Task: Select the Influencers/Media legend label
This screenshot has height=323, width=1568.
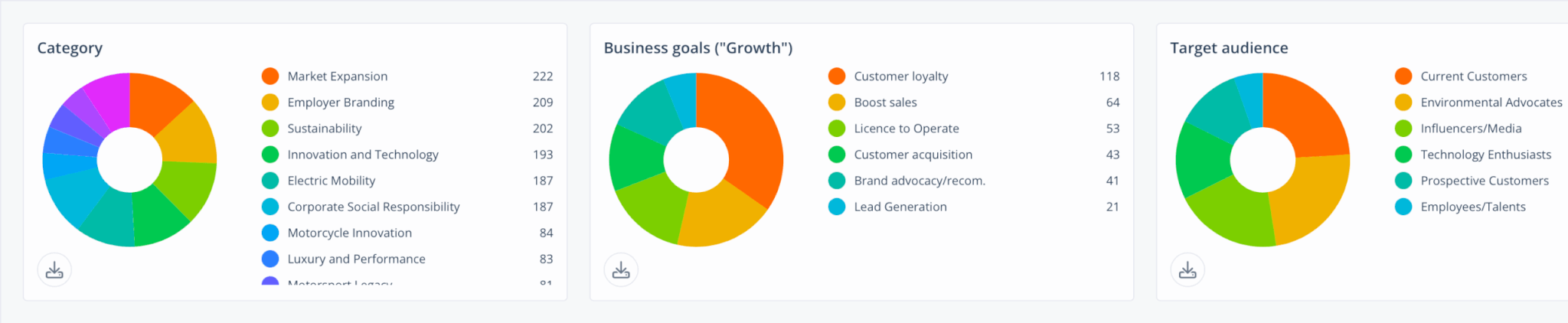Action: click(1471, 129)
